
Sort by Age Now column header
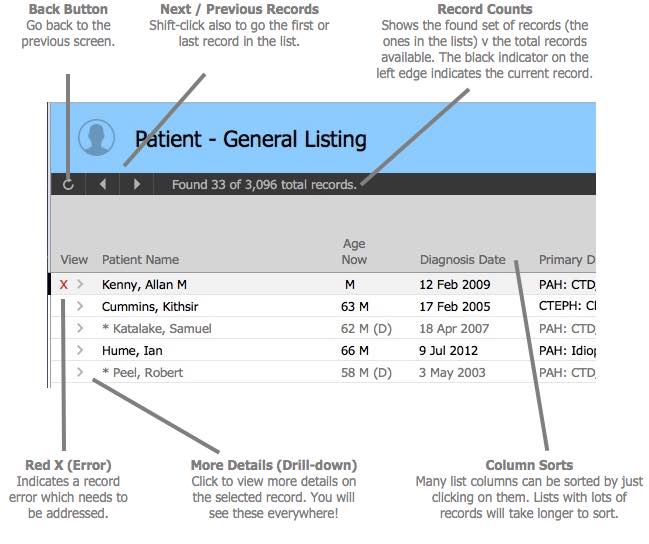tap(354, 252)
